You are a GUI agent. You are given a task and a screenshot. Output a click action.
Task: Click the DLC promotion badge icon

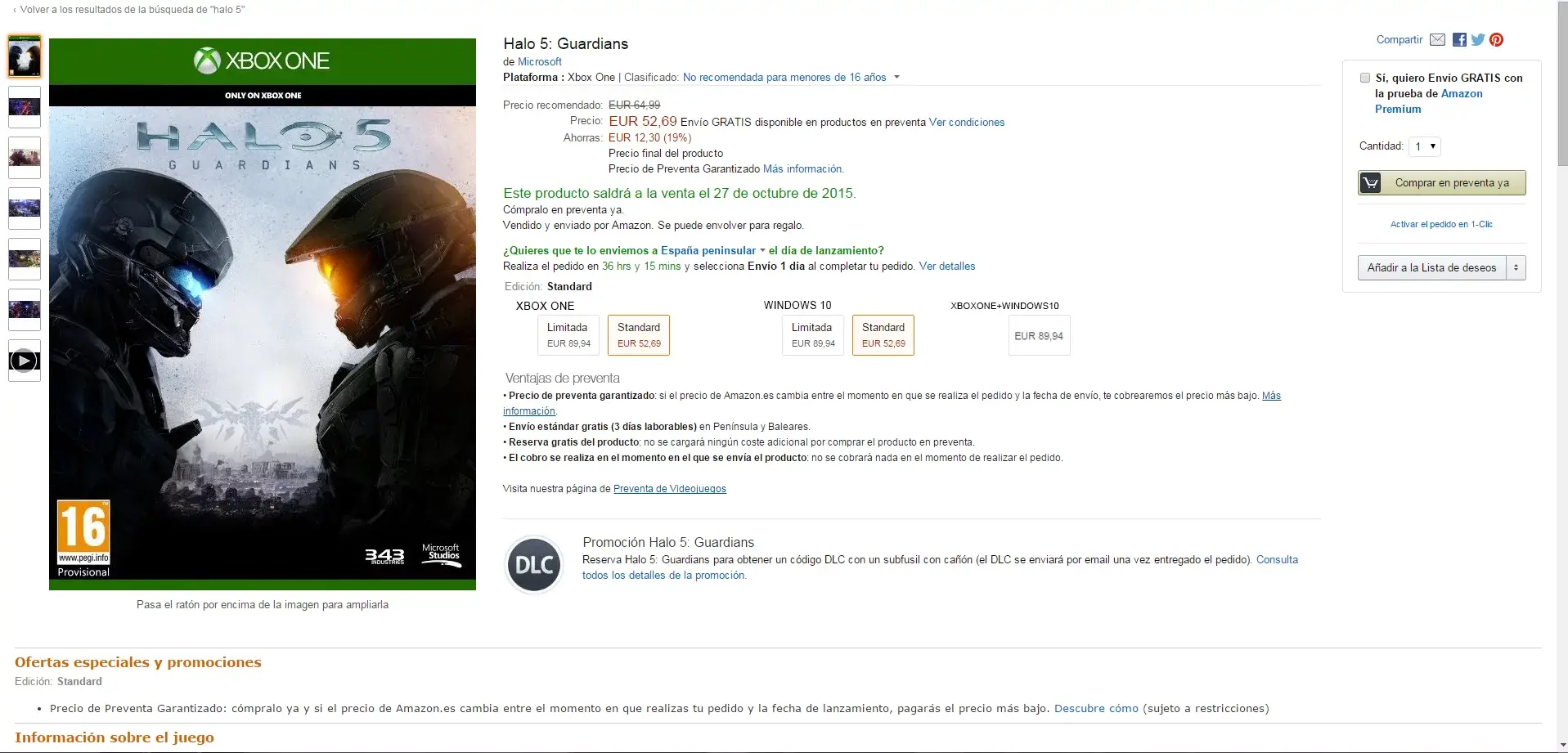534,564
